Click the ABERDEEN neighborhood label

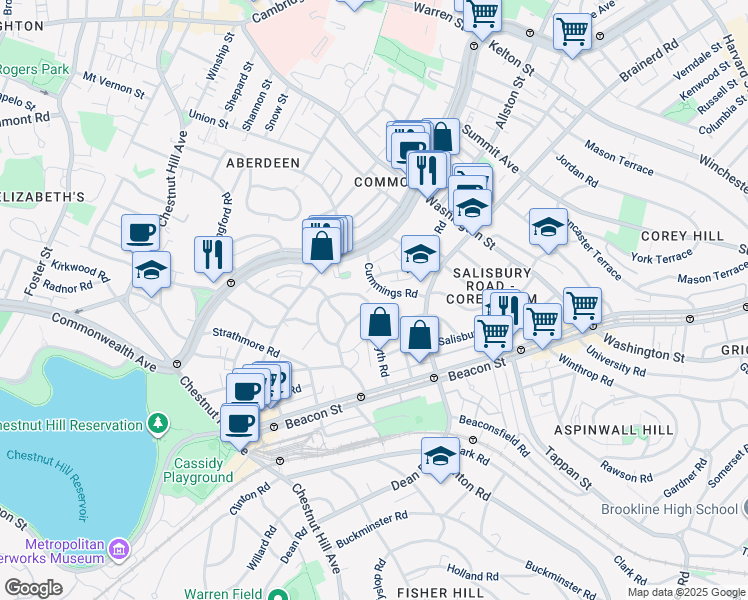[x=263, y=163]
